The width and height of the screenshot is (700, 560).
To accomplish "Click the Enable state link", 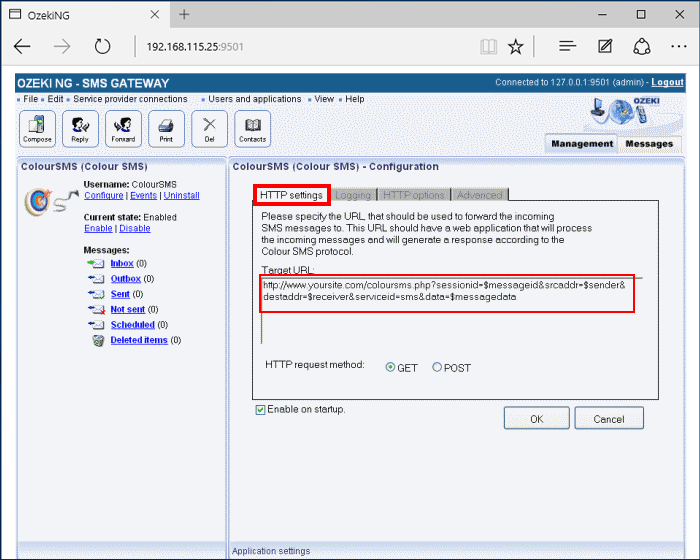I will pyautogui.click(x=98, y=229).
